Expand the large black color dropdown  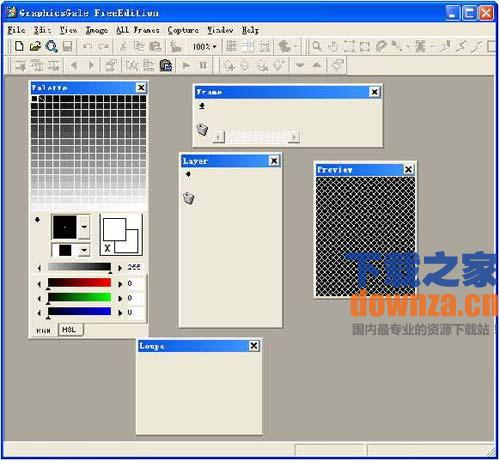(84, 227)
